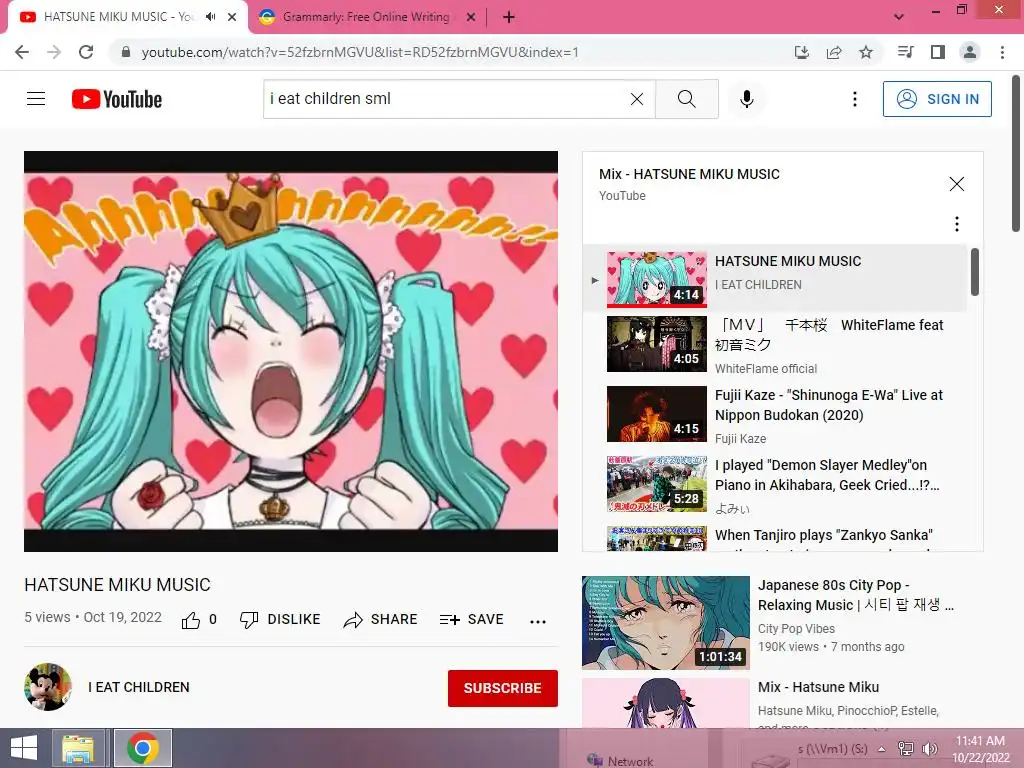Open YouTube settings three-dot menu beside Sign In
The image size is (1024, 768).
coord(854,99)
